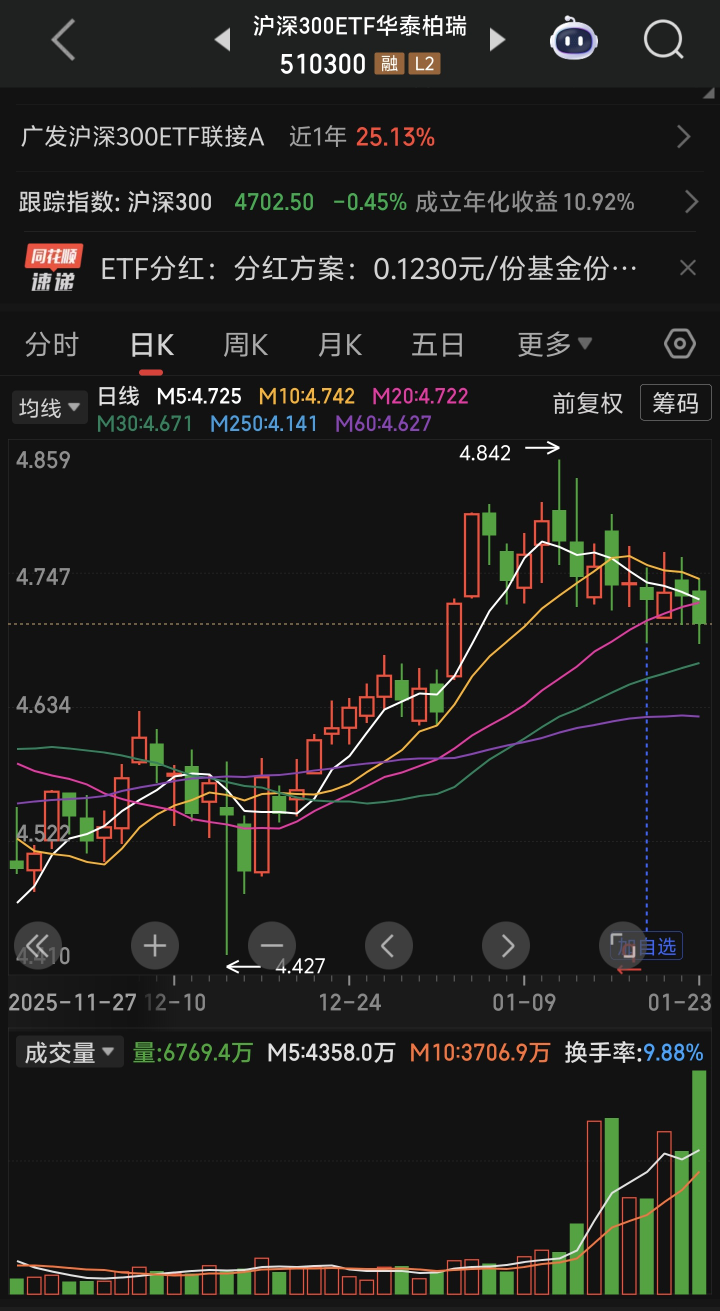Open the robot AI assistant
This screenshot has width=720, height=1311.
click(574, 40)
